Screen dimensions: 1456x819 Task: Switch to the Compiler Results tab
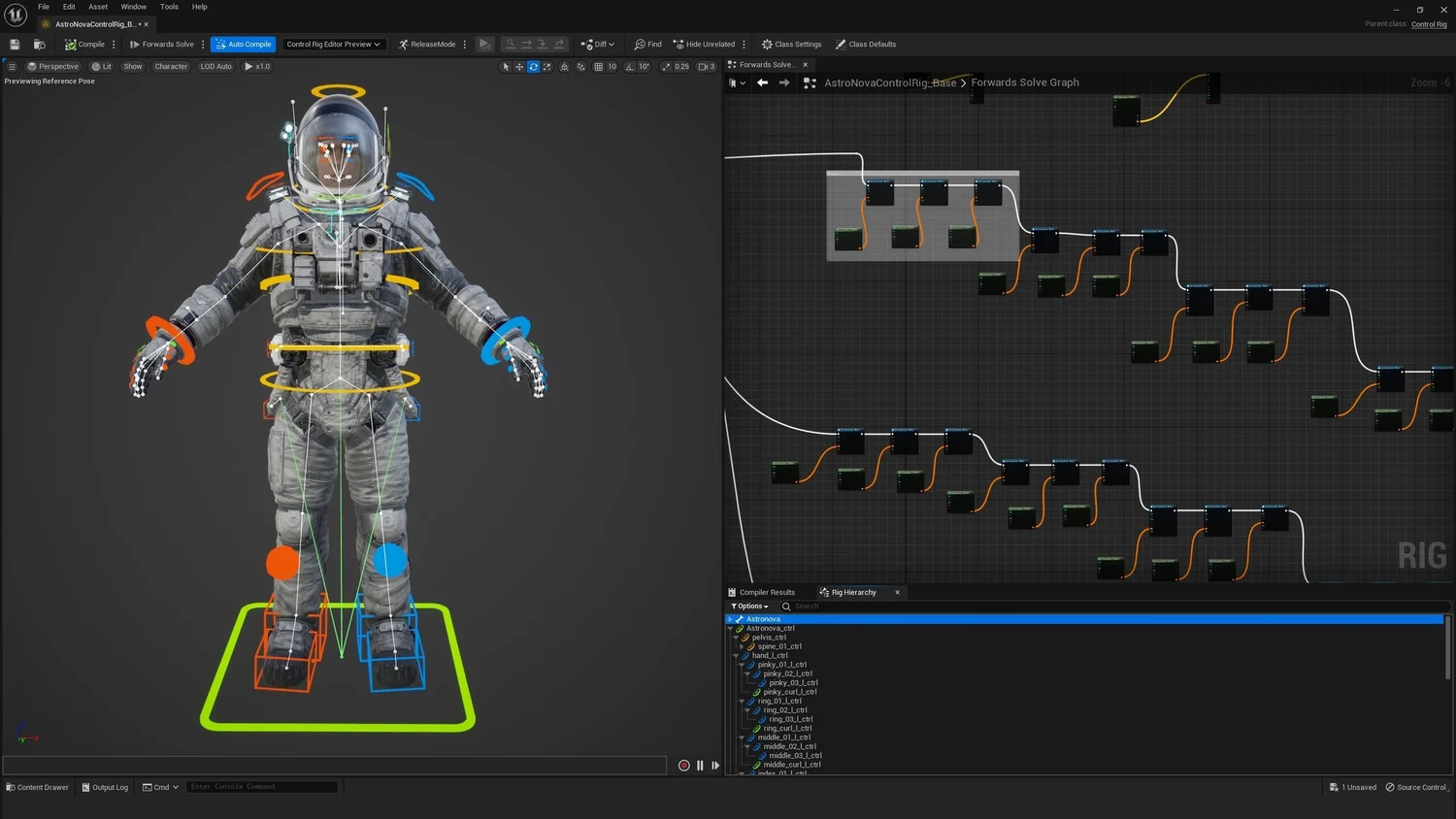[x=766, y=592]
